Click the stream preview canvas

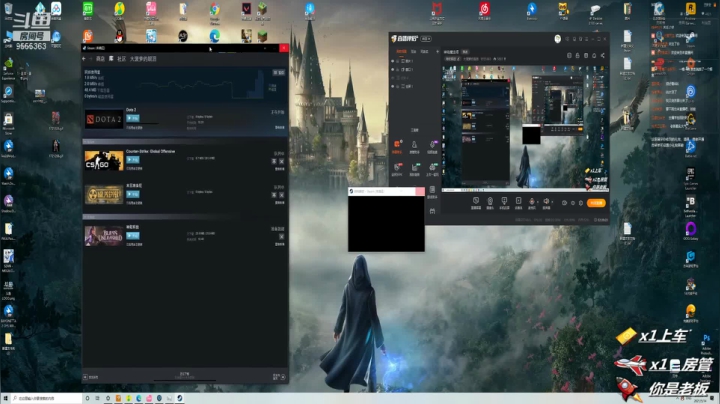(525, 127)
